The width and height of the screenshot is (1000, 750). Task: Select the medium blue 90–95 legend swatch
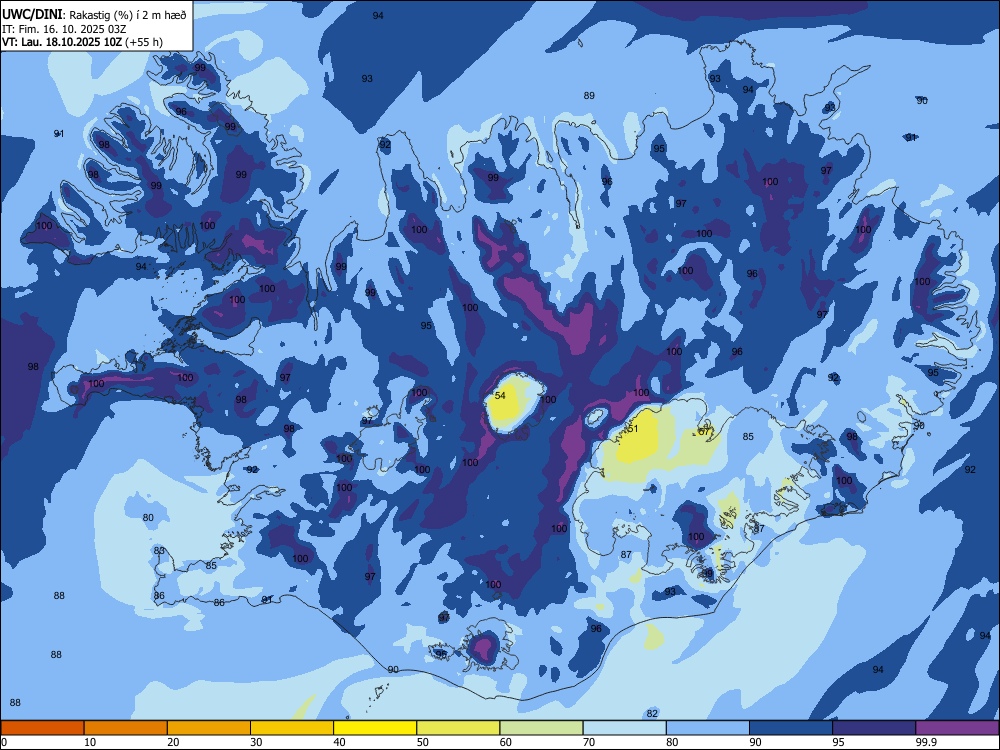[791, 728]
